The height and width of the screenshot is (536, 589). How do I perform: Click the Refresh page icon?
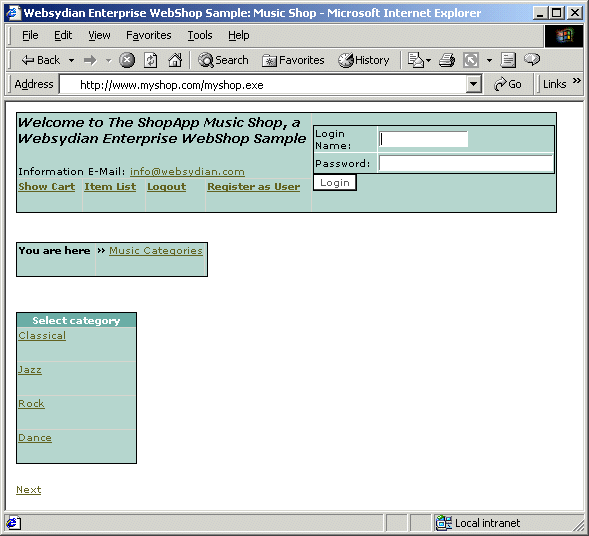tap(151, 60)
